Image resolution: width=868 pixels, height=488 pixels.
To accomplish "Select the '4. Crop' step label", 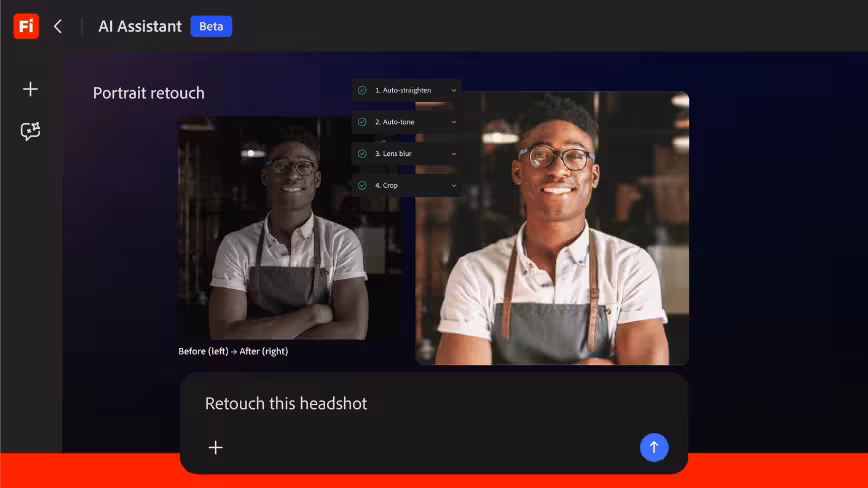I will [x=386, y=185].
